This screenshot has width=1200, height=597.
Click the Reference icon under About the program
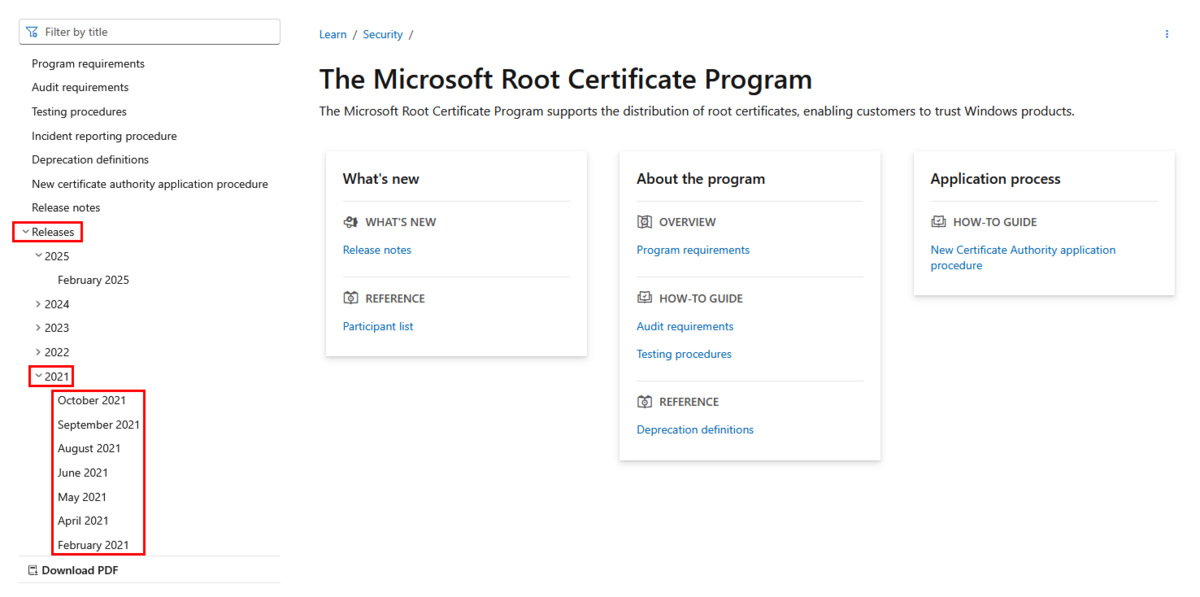(644, 402)
